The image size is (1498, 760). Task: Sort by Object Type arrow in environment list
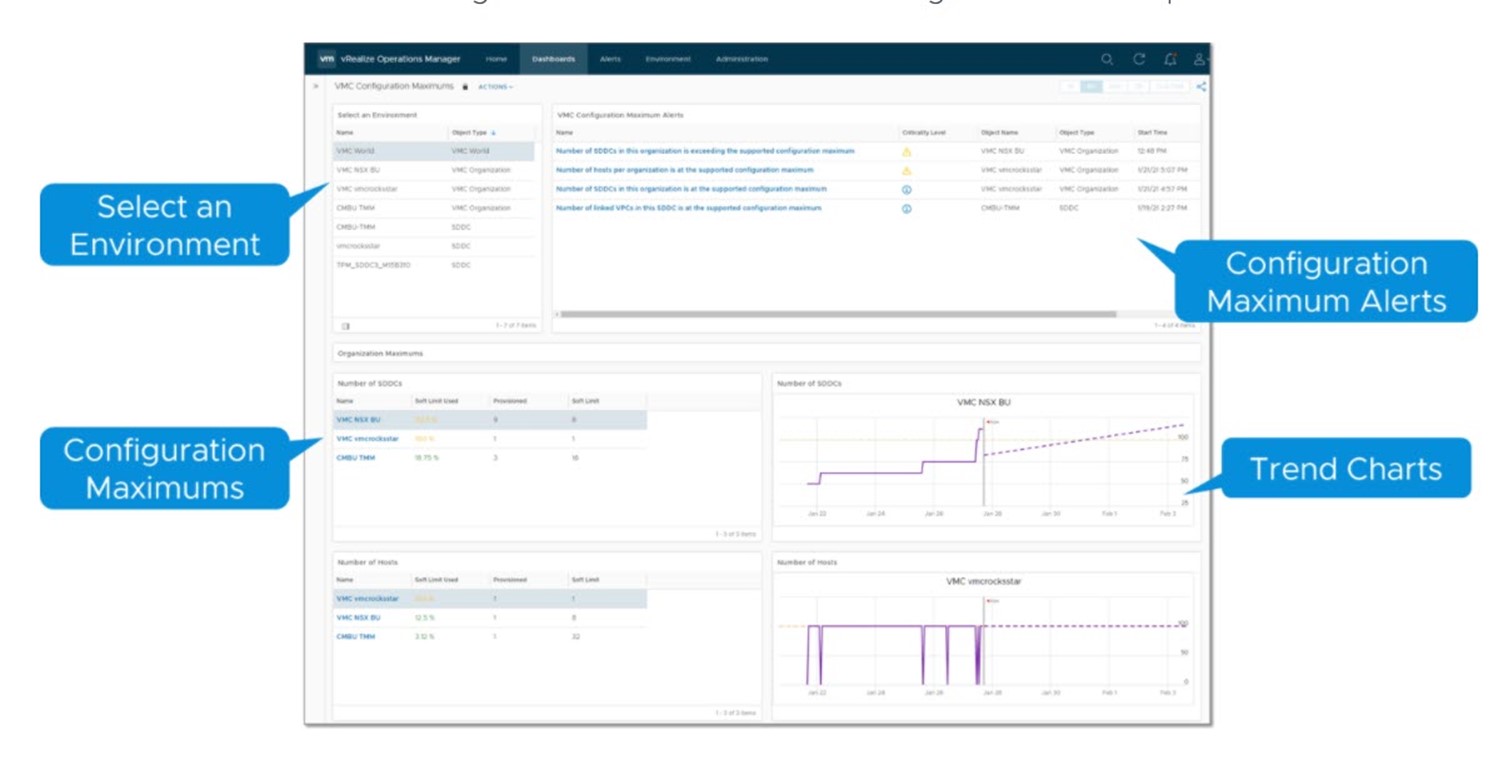[x=493, y=133]
